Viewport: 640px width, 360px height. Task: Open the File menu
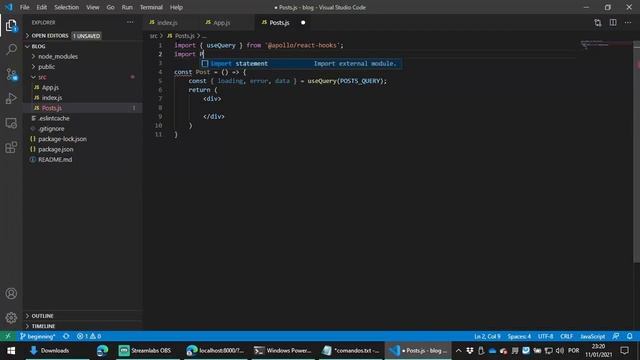24,7
